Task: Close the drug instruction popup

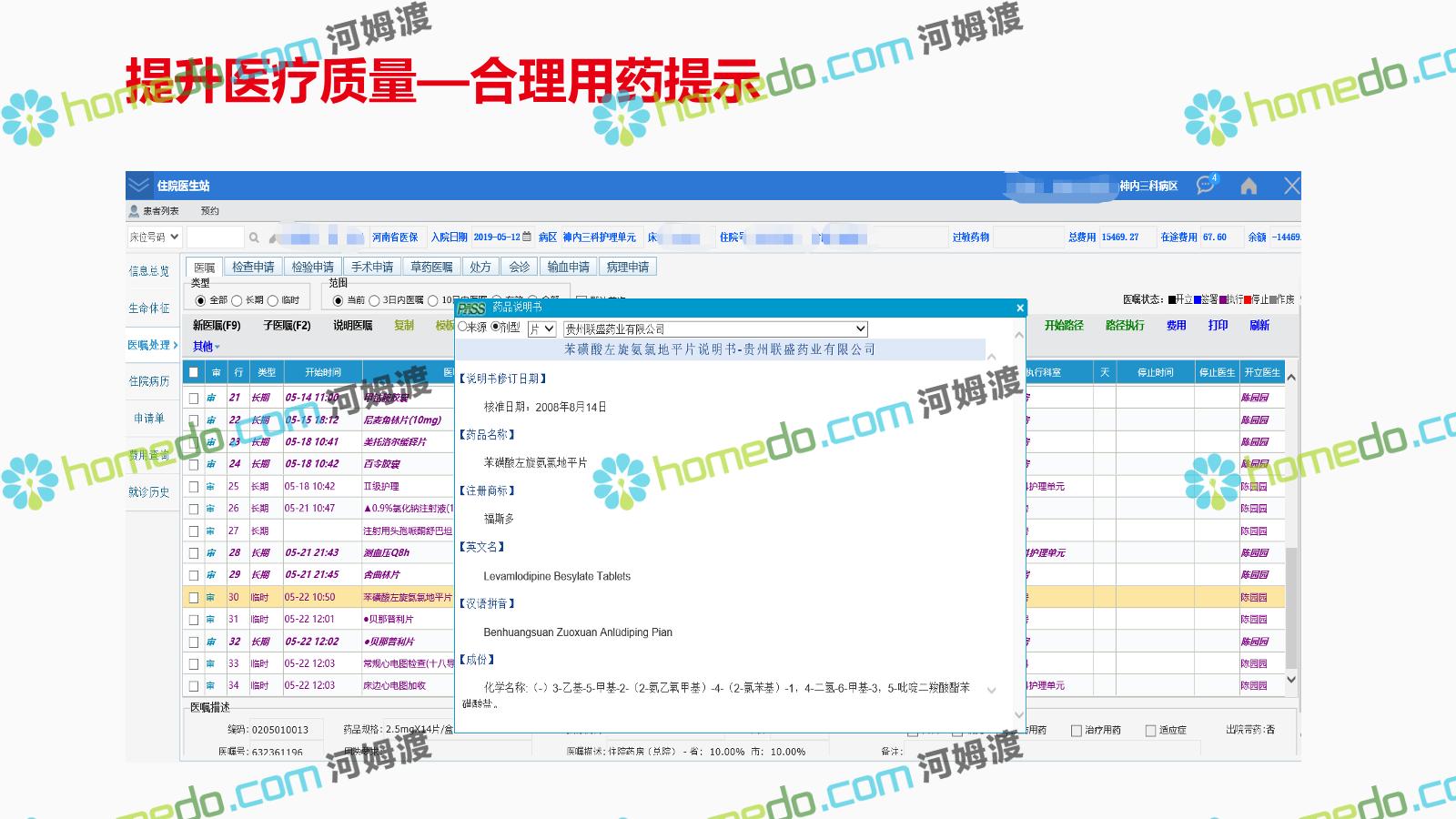Action: coord(1019,308)
